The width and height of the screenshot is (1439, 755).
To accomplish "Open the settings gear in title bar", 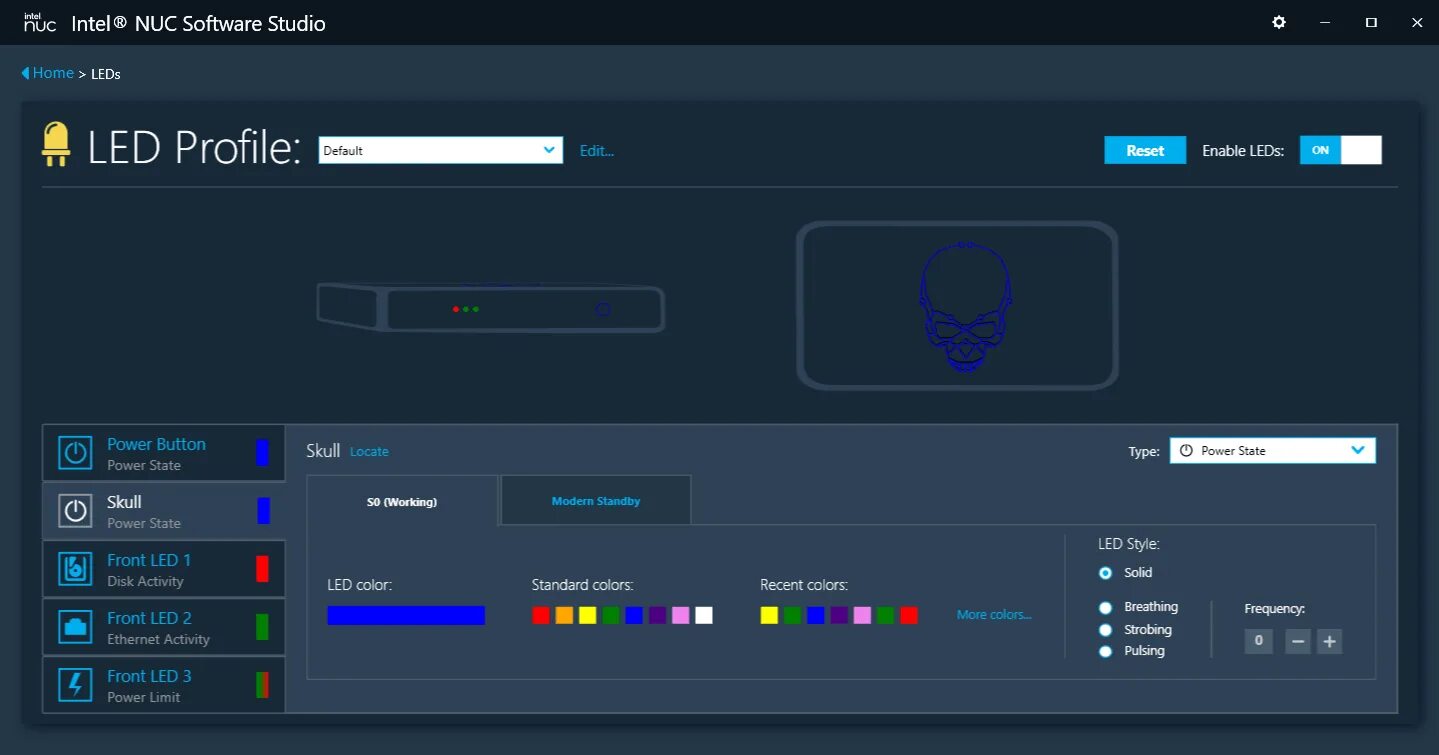I will [1279, 22].
